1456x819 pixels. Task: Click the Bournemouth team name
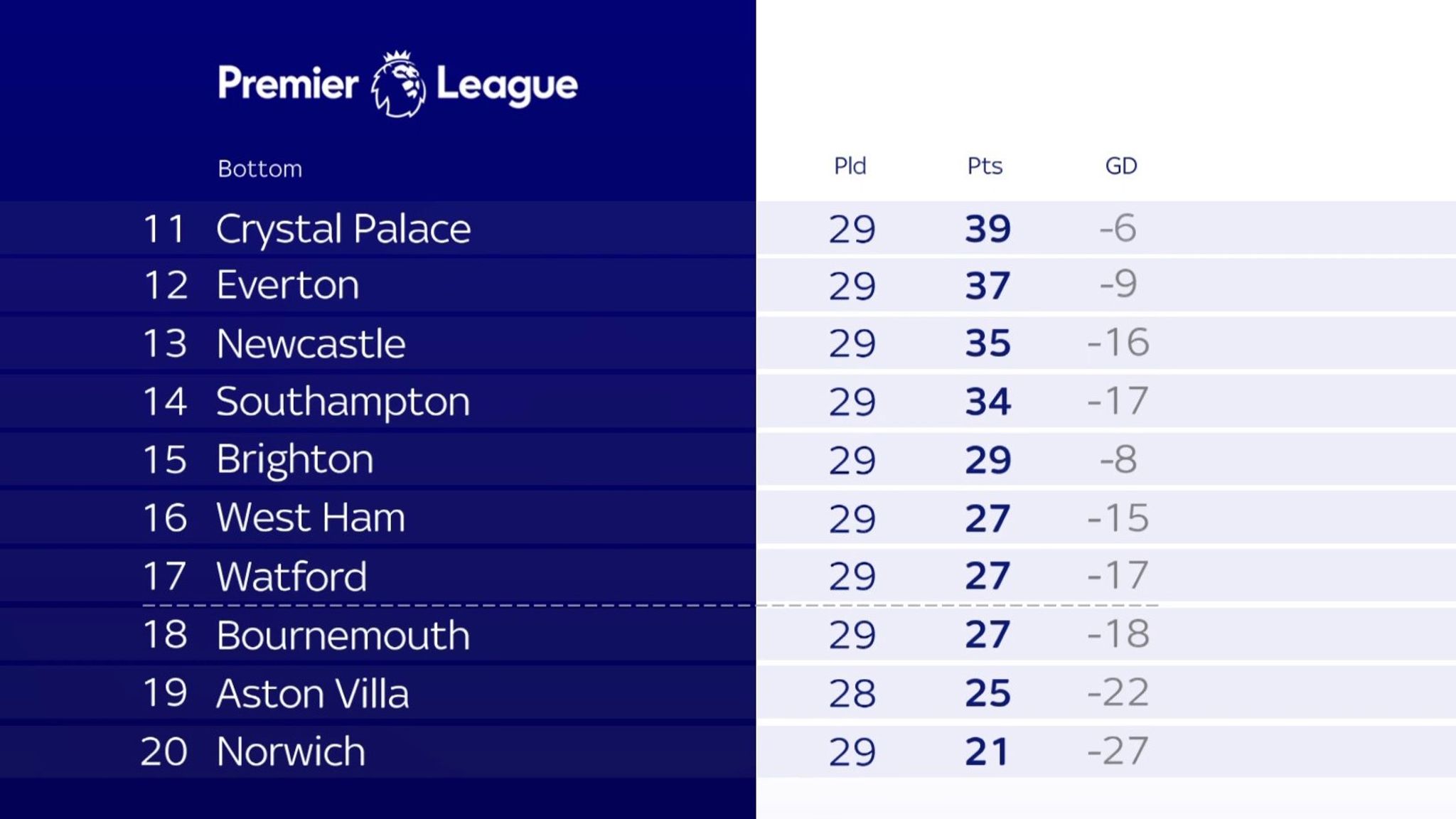pyautogui.click(x=343, y=635)
